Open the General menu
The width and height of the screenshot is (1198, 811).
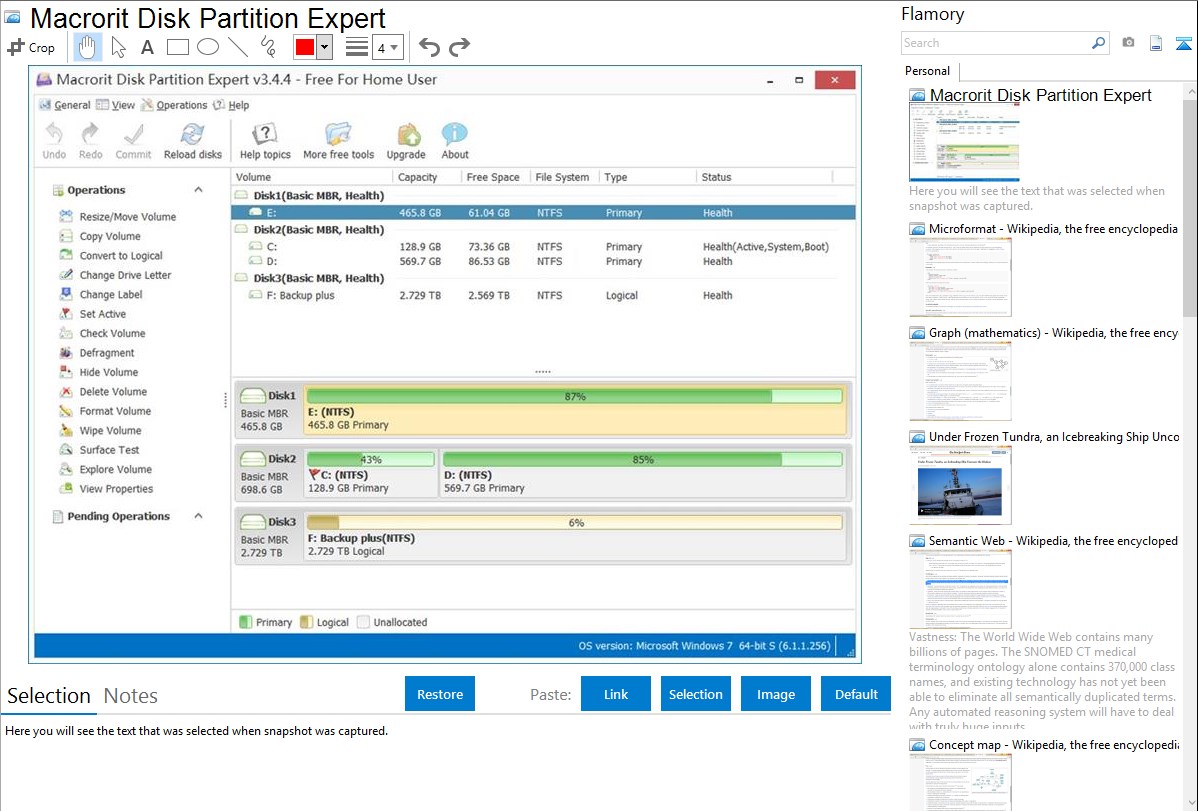click(x=65, y=105)
